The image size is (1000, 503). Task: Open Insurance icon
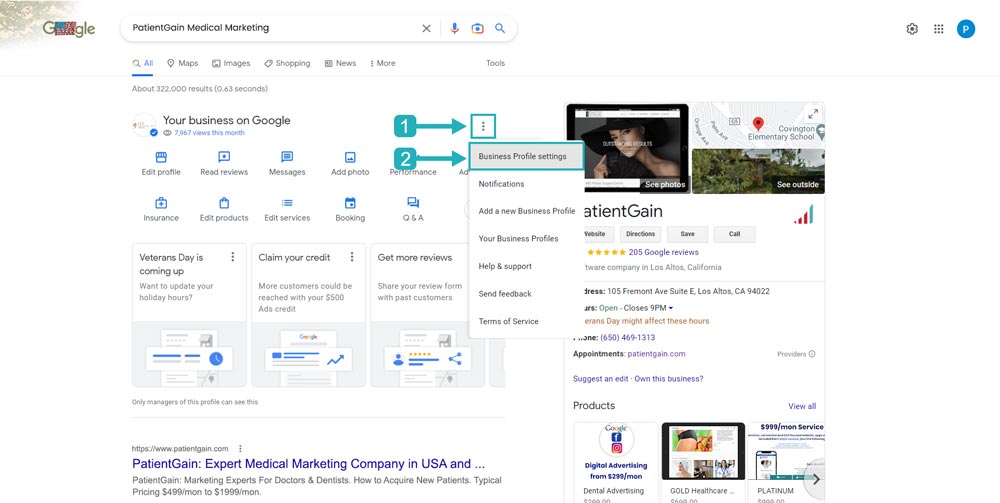coord(161,203)
